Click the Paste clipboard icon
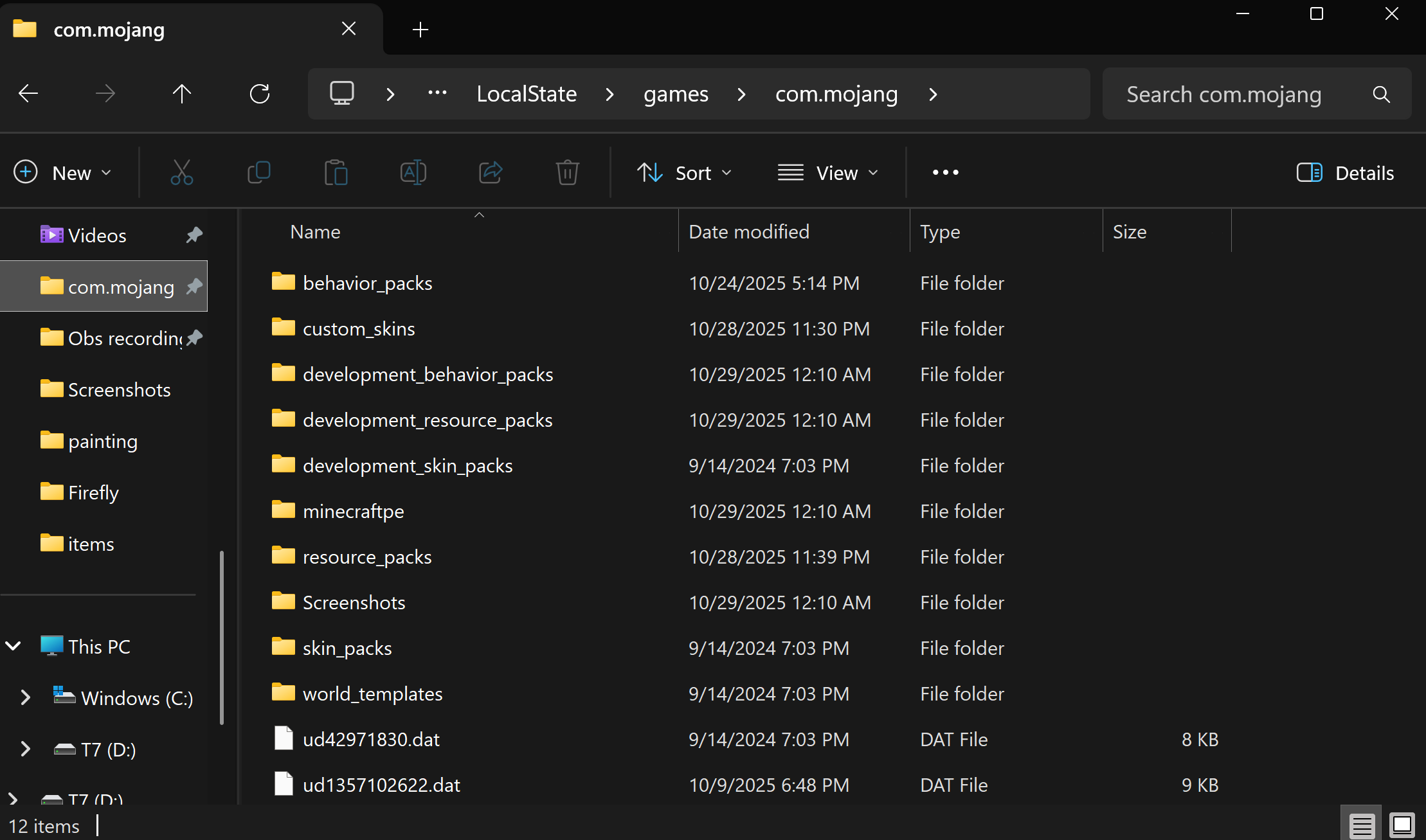 click(336, 172)
